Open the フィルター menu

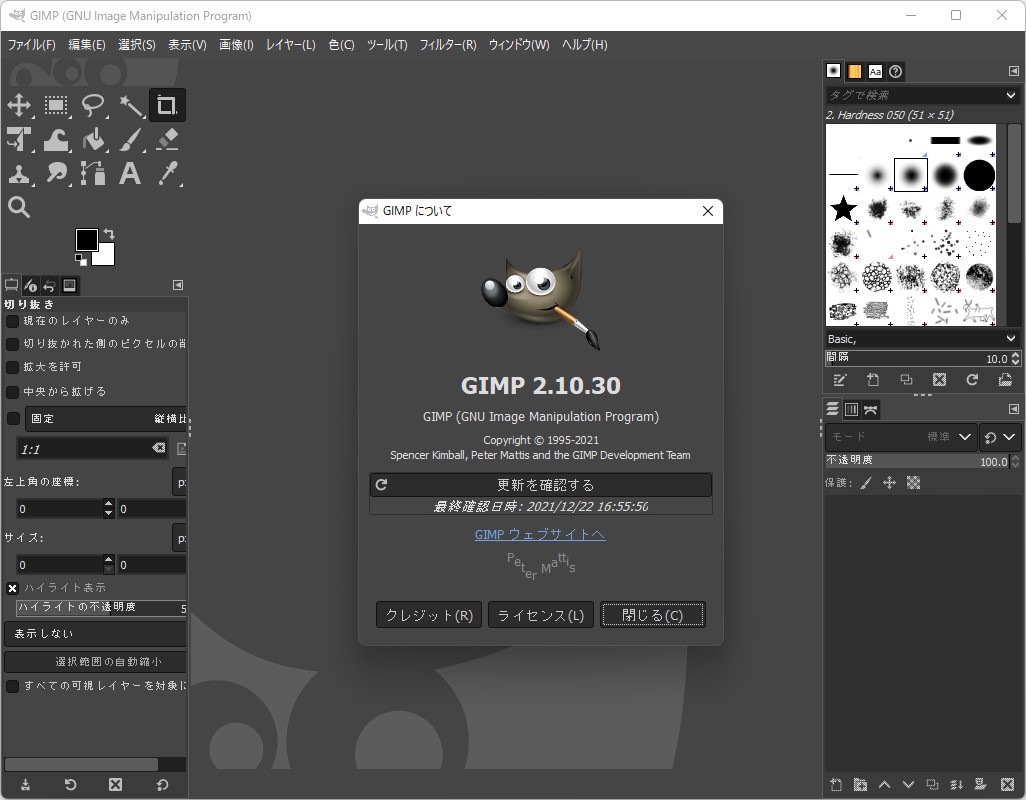(447, 44)
